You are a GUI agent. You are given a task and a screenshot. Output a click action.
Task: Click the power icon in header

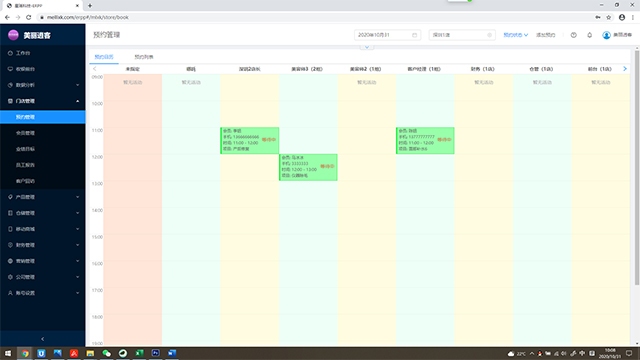(573, 35)
